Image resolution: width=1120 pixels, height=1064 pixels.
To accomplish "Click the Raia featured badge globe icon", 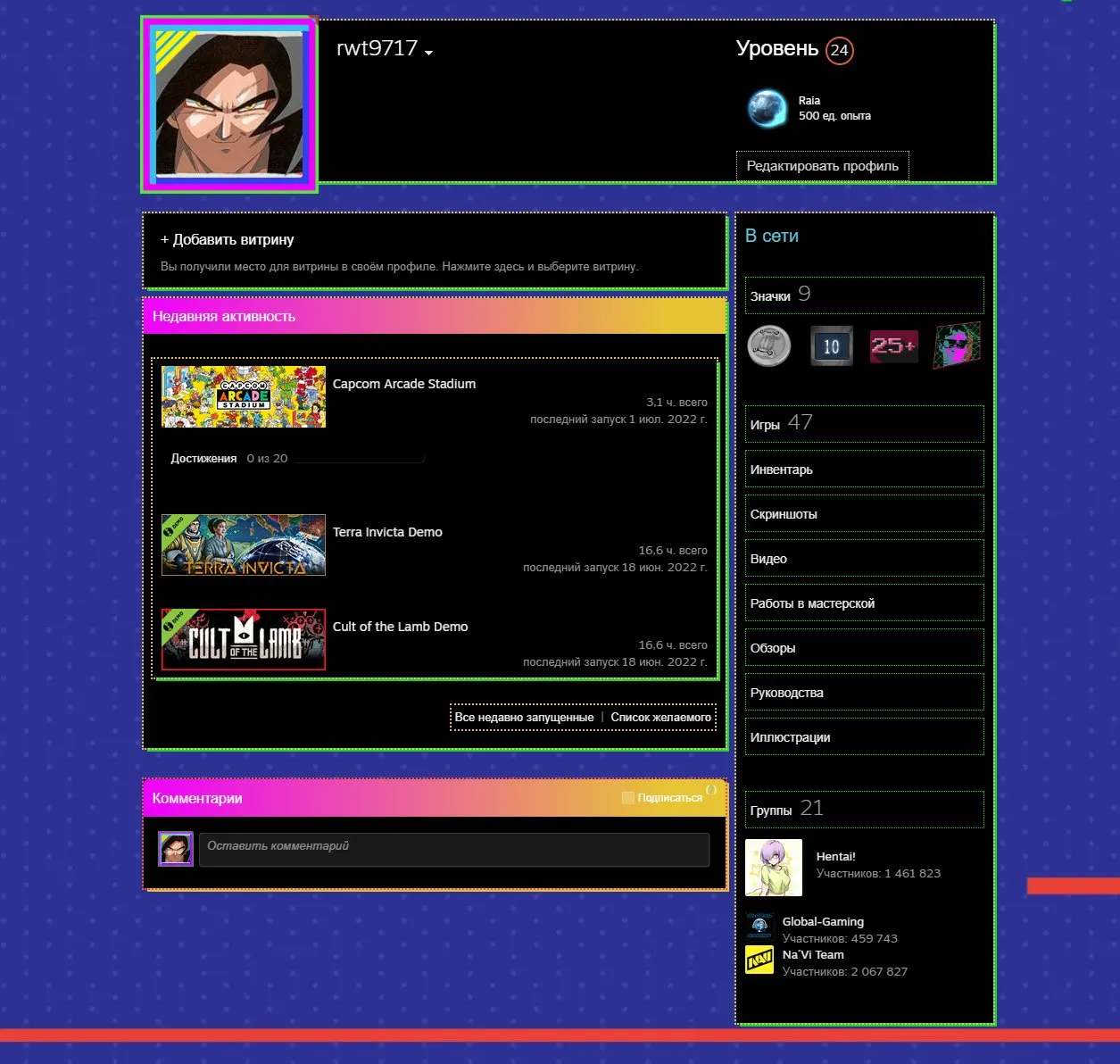I will coord(767,109).
